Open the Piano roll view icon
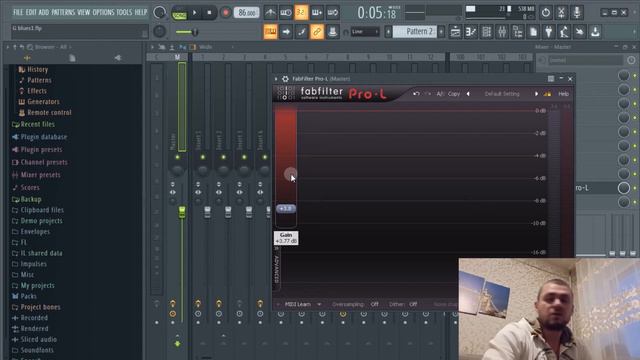 click(471, 31)
